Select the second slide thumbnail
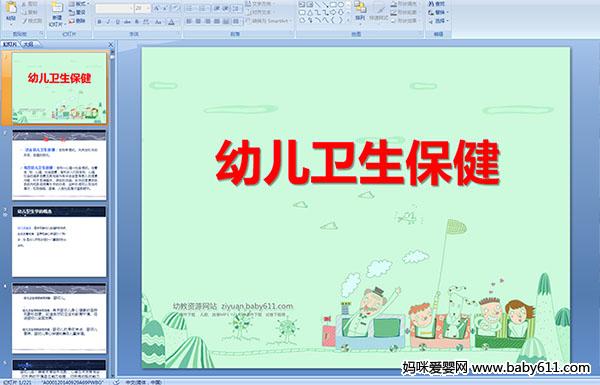This screenshot has width=600, height=385. [x=59, y=165]
